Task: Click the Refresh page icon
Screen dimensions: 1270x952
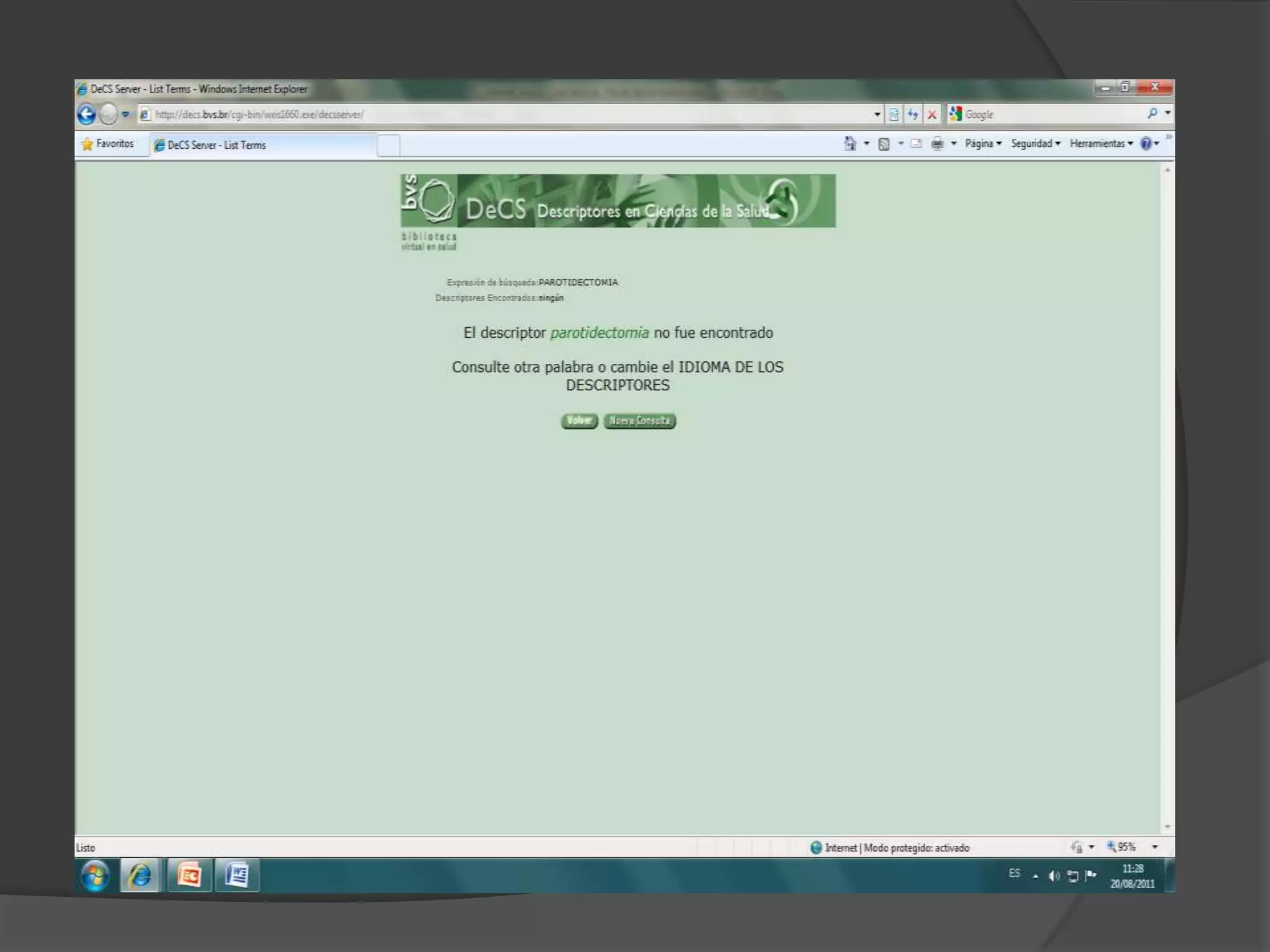Action: [913, 114]
